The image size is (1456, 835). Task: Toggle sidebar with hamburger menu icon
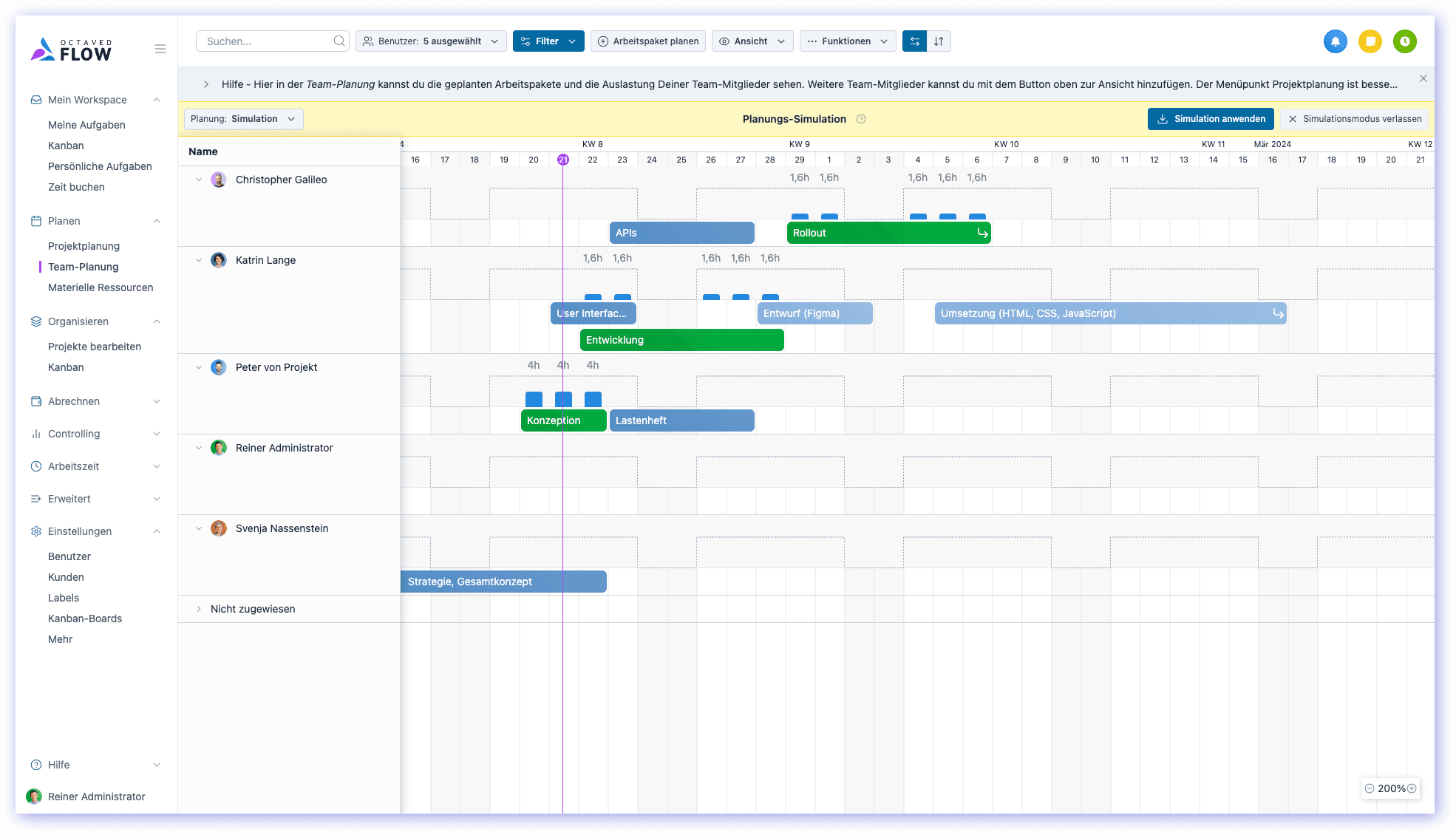click(160, 49)
